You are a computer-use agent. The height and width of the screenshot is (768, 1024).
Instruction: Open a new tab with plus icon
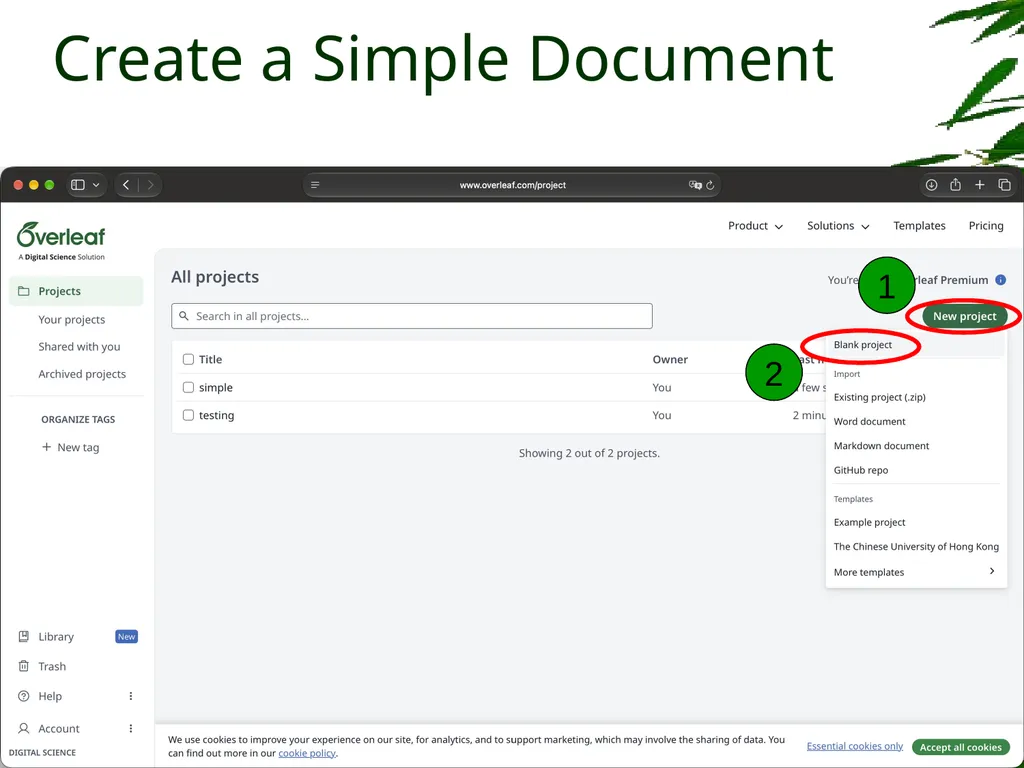point(980,185)
